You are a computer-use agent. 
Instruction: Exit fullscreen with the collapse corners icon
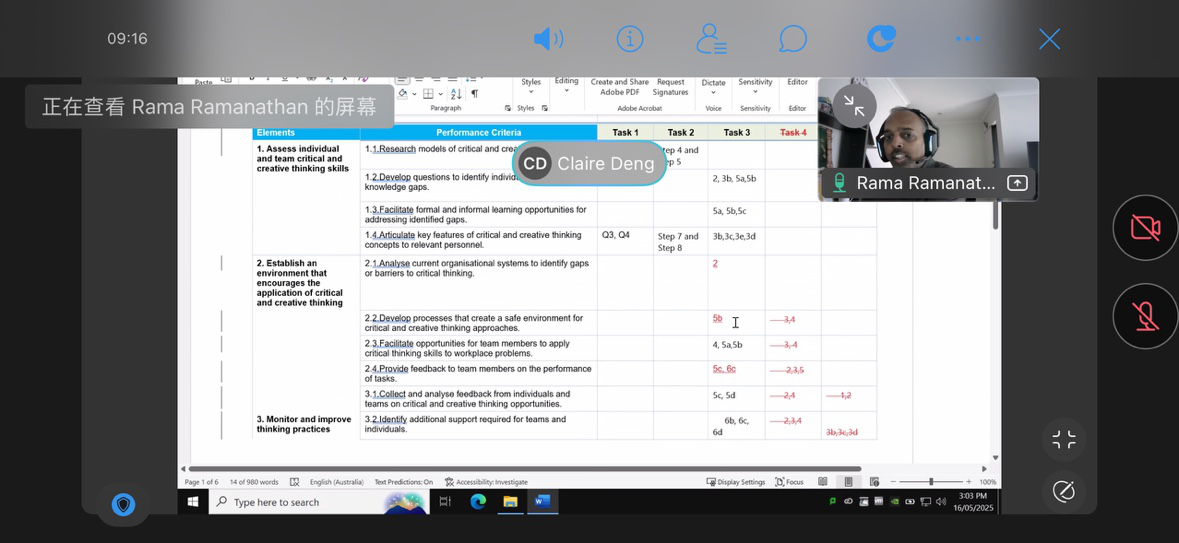coord(1064,440)
